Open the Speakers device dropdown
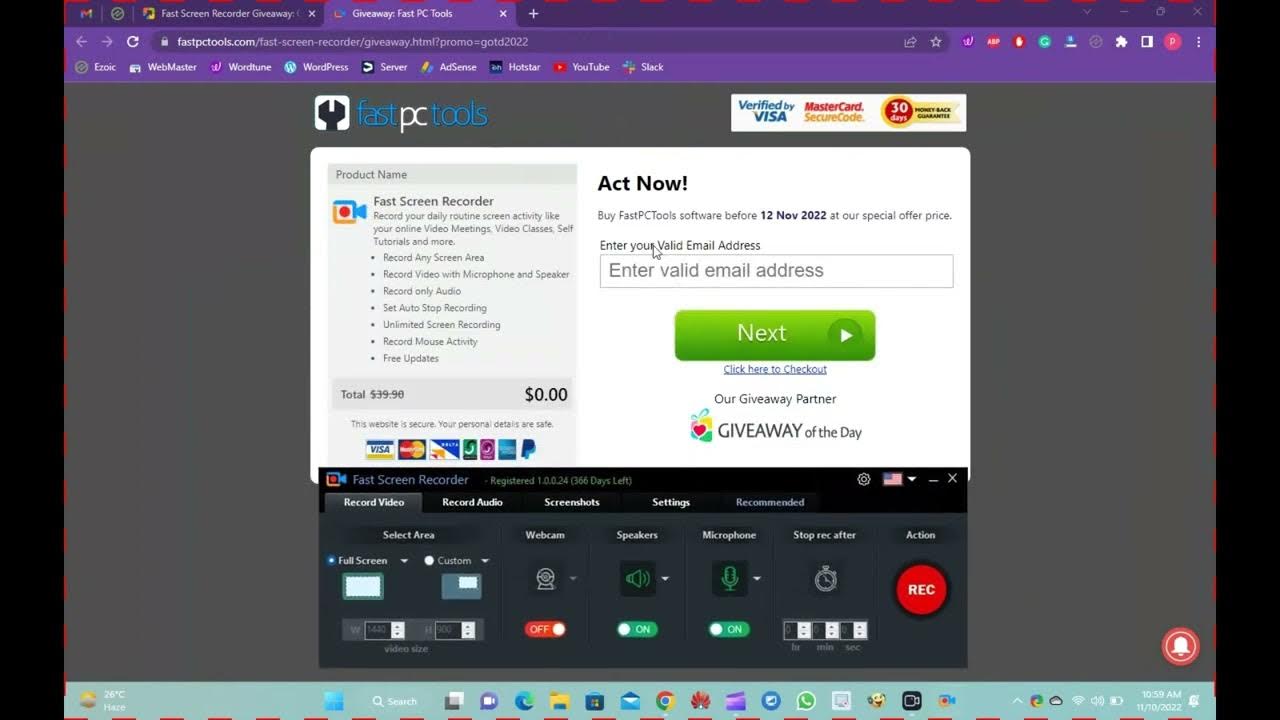 click(665, 579)
